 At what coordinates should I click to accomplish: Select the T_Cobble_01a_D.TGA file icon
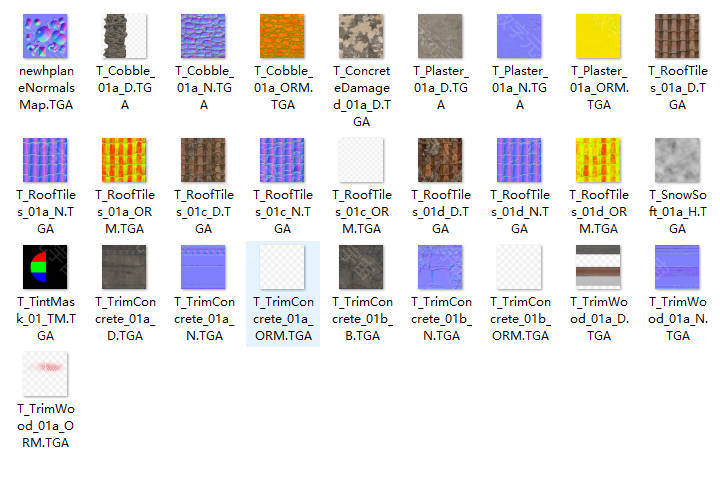(x=124, y=36)
